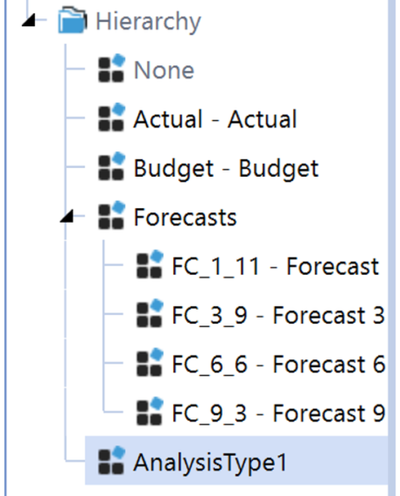The image size is (400, 496).
Task: Click the FC_1_11 member icon
Action: tap(150, 264)
